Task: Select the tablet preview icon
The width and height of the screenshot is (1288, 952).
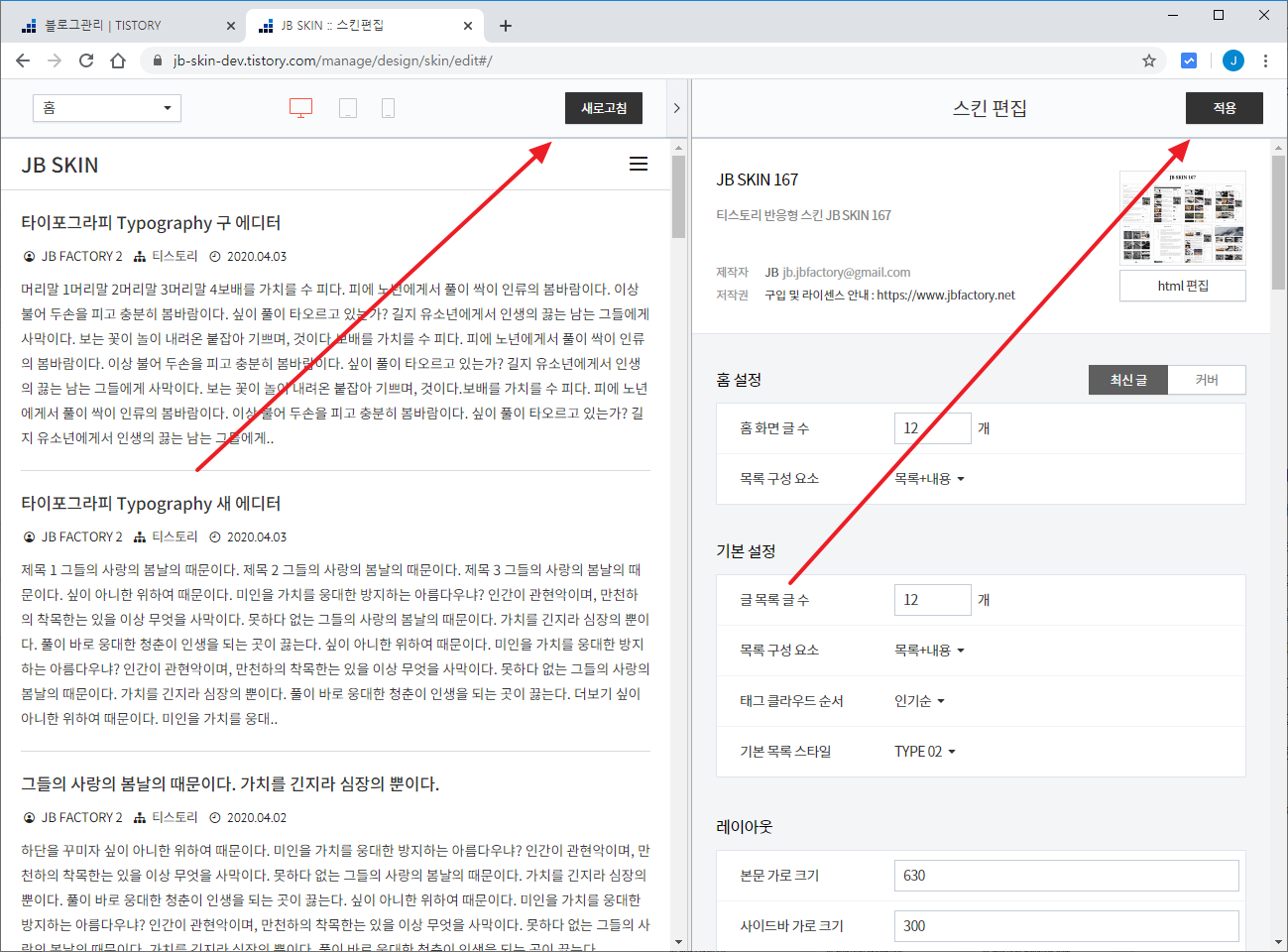Action: point(348,108)
